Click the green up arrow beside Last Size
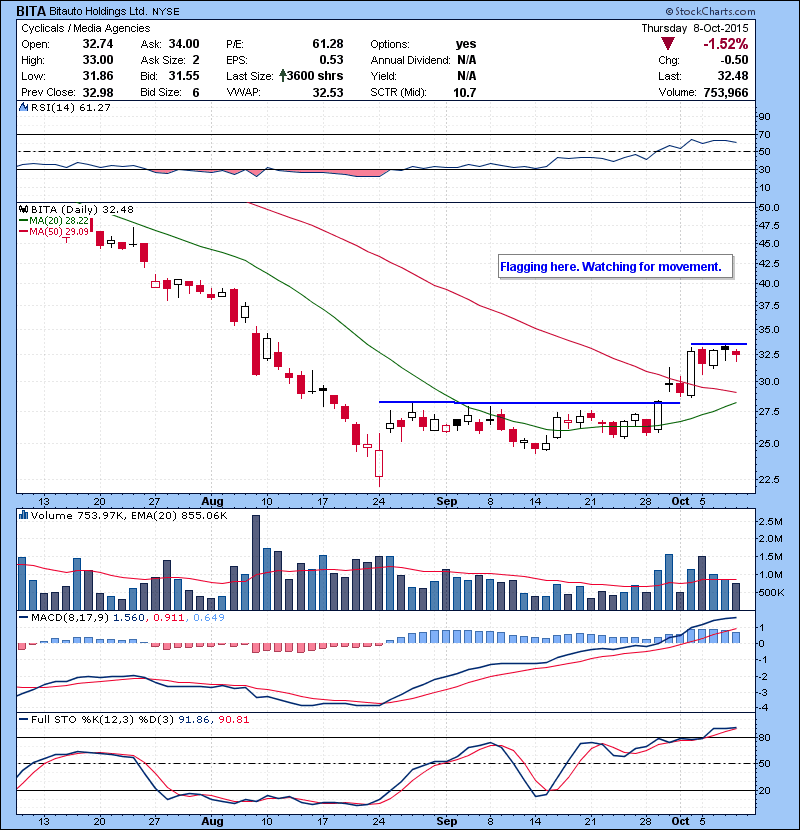The height and width of the screenshot is (830, 800). pos(283,76)
